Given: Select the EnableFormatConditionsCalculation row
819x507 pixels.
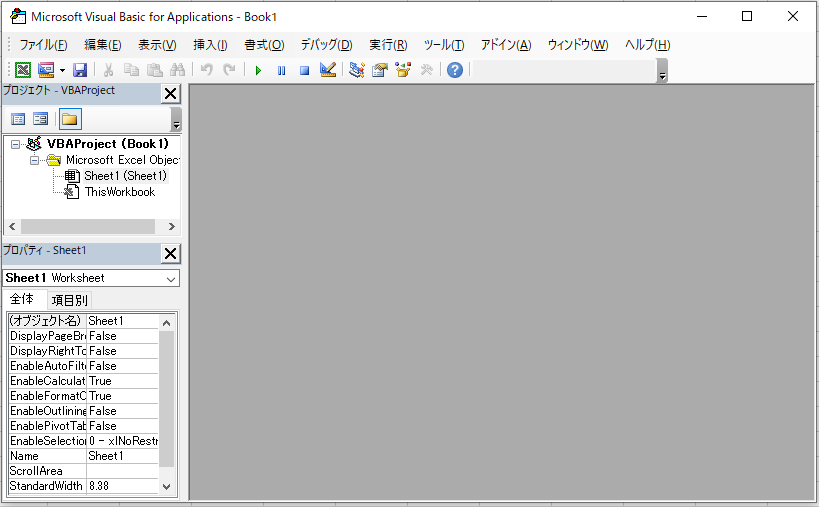Looking at the screenshot, I should [x=84, y=396].
